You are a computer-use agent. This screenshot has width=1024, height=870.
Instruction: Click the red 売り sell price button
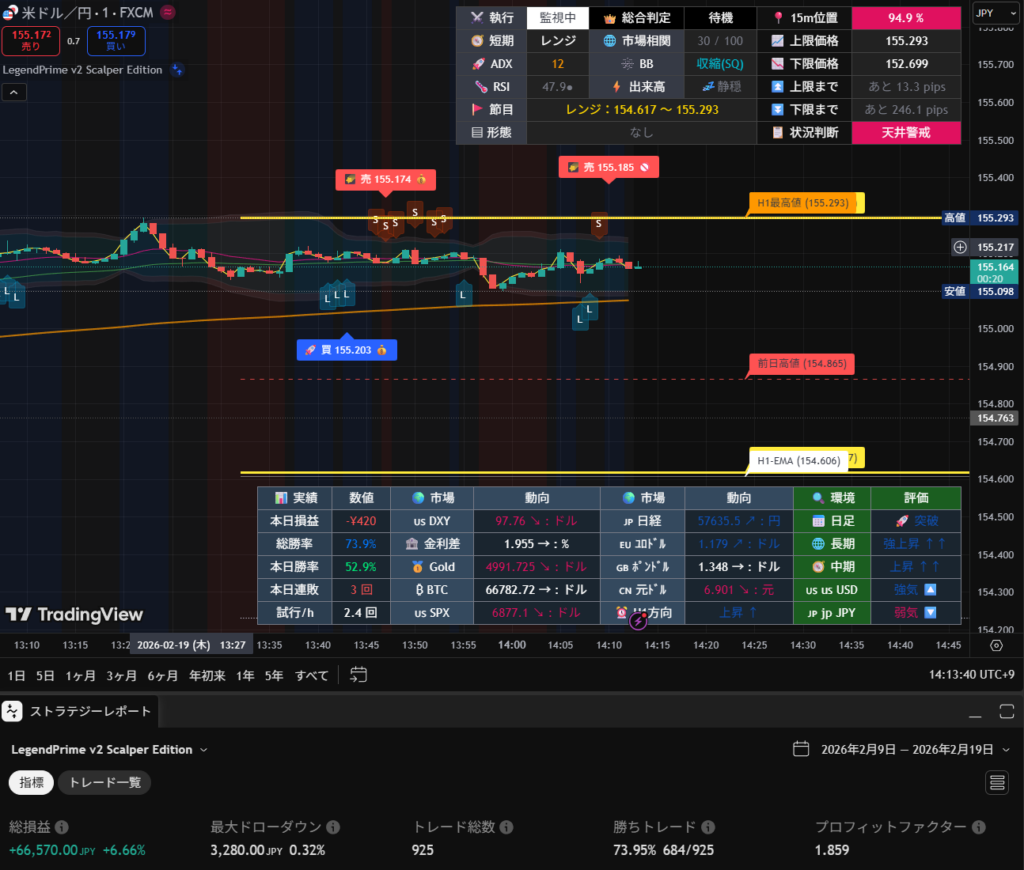(x=32, y=41)
